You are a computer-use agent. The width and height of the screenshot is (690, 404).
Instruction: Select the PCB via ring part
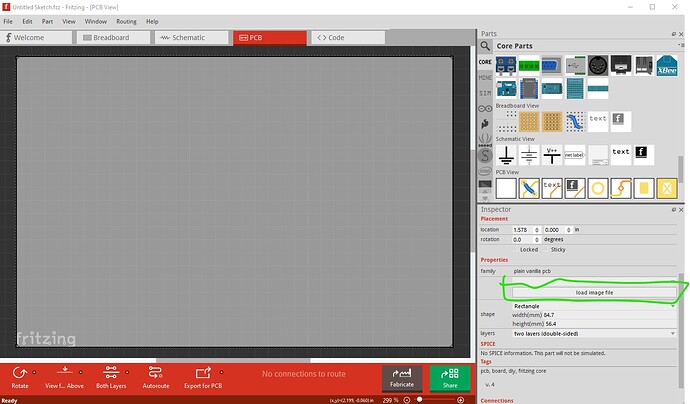click(x=598, y=188)
